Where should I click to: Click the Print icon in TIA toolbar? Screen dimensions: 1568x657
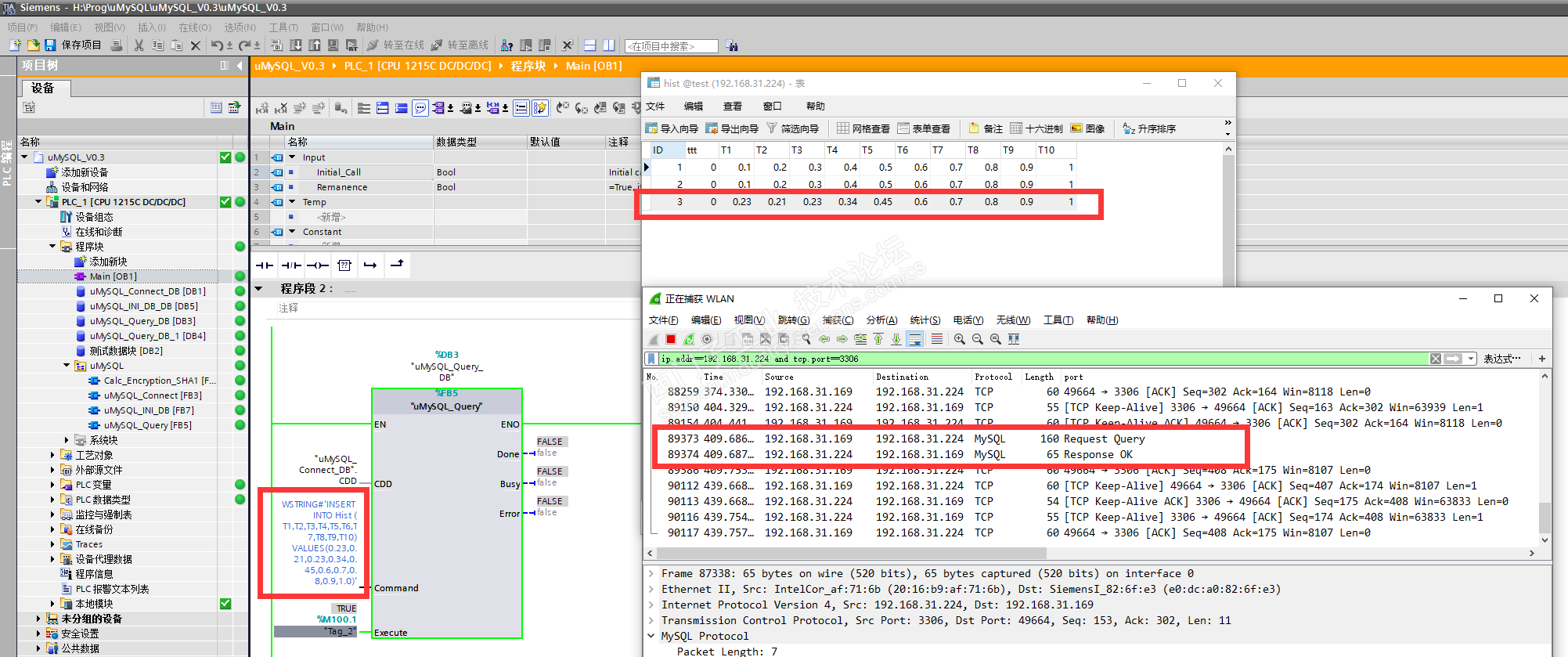click(117, 45)
